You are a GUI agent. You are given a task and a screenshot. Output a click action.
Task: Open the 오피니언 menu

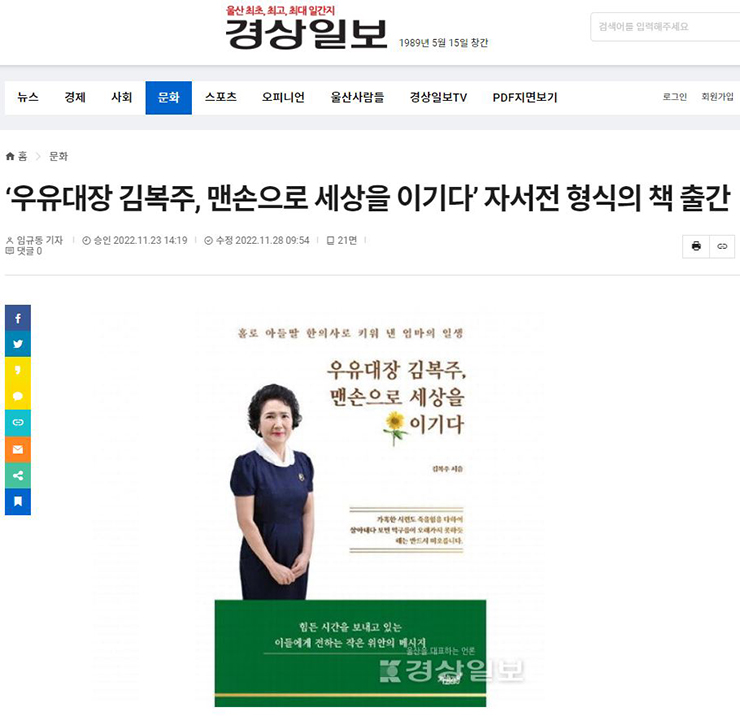[x=283, y=97]
